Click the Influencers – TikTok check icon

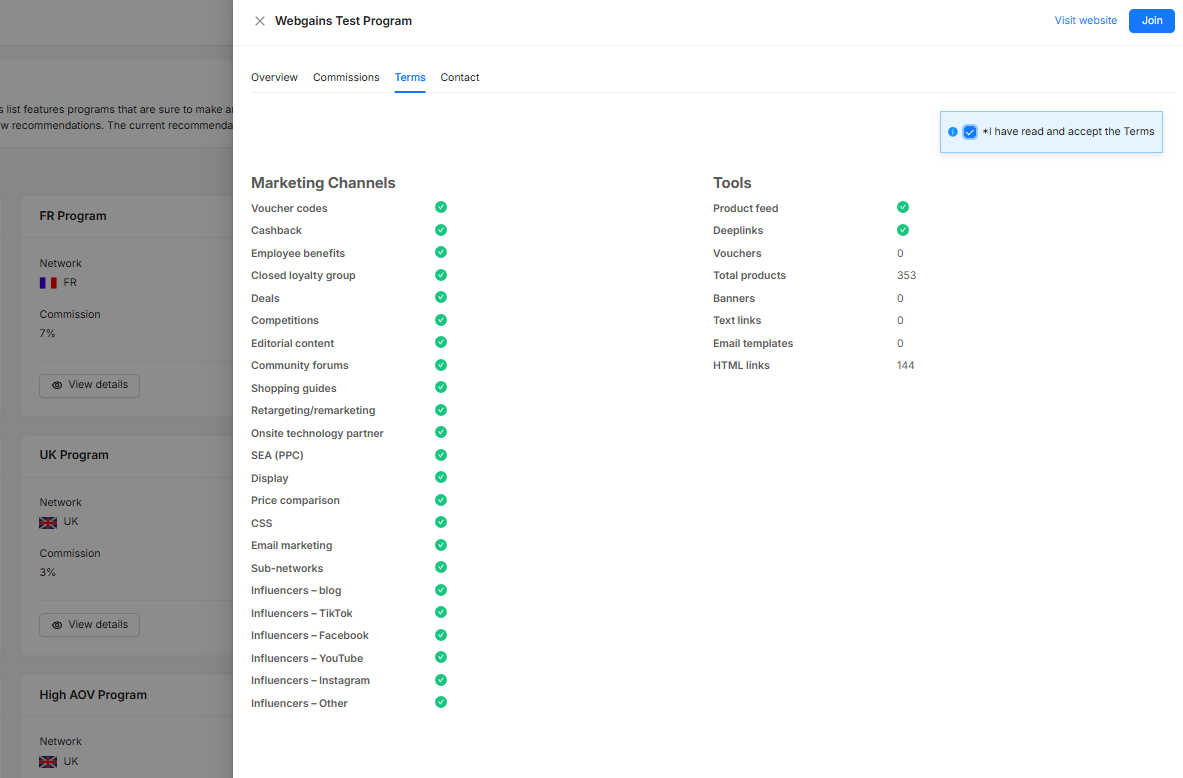pyautogui.click(x=441, y=612)
